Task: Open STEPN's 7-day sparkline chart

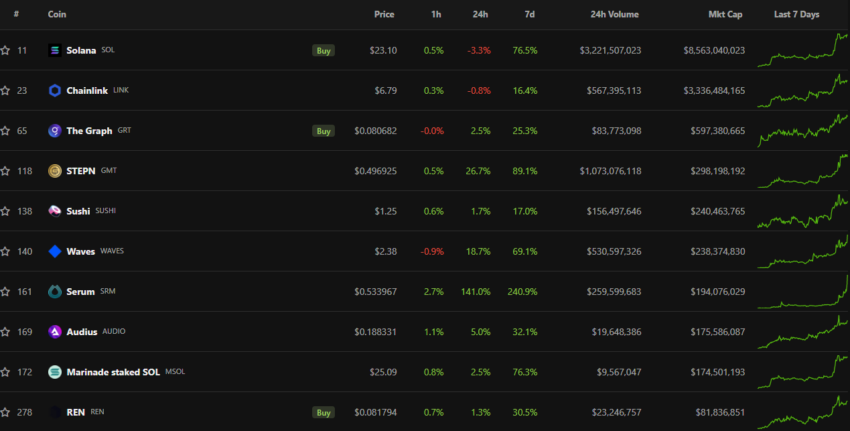Action: (803, 171)
